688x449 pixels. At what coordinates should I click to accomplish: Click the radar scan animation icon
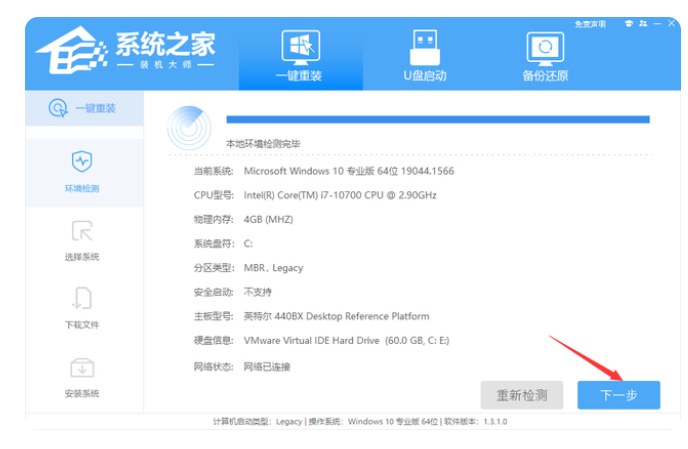pos(189,128)
